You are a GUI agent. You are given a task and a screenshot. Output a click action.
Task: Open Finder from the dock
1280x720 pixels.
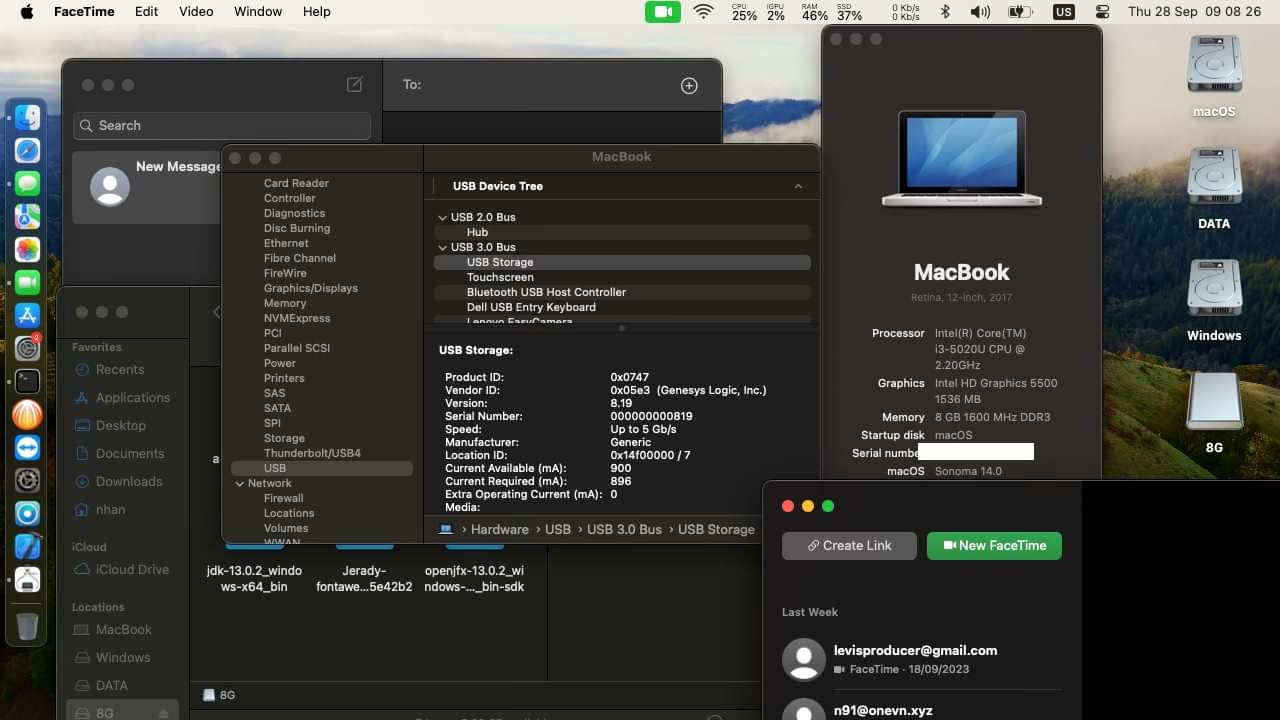pos(27,118)
